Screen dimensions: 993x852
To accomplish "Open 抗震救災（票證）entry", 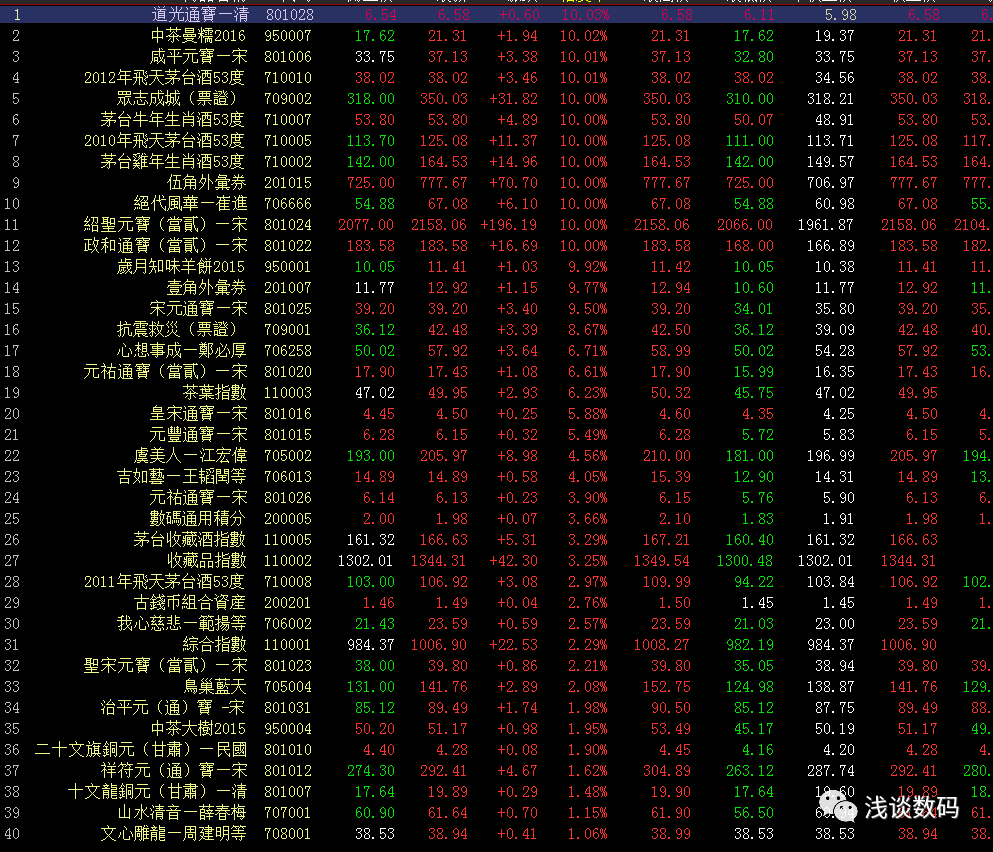I will 177,329.
